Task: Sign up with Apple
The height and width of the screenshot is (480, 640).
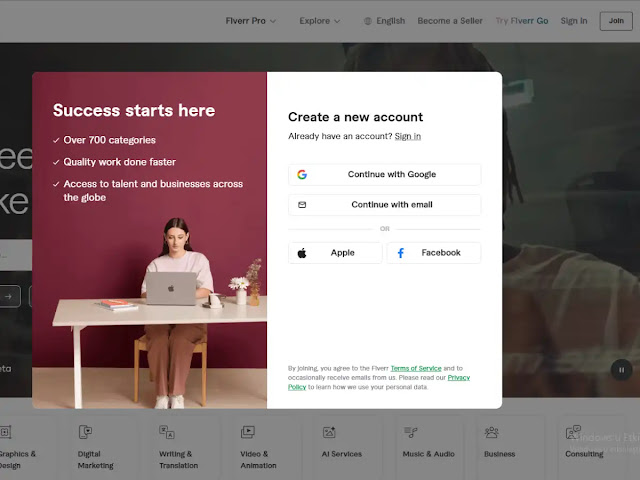Action: 335,253
